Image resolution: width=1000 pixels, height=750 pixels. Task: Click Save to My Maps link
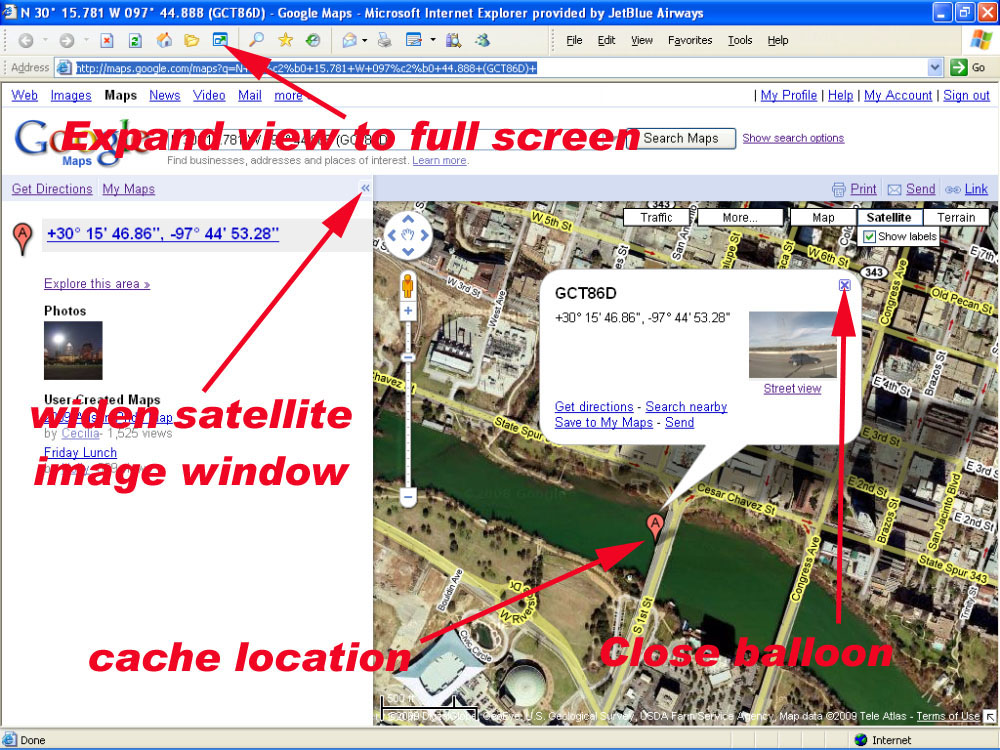point(603,422)
